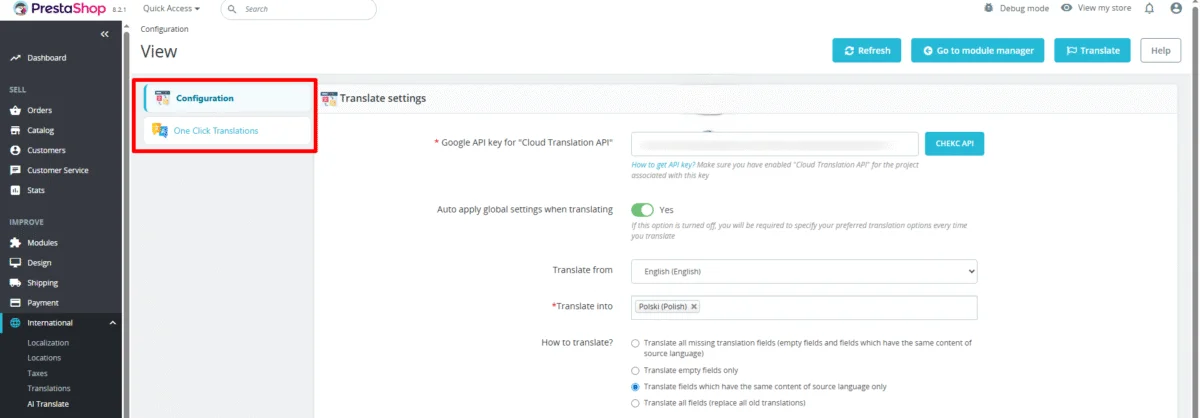1200x418 pixels.
Task: Click the Google API key input field
Action: click(774, 144)
